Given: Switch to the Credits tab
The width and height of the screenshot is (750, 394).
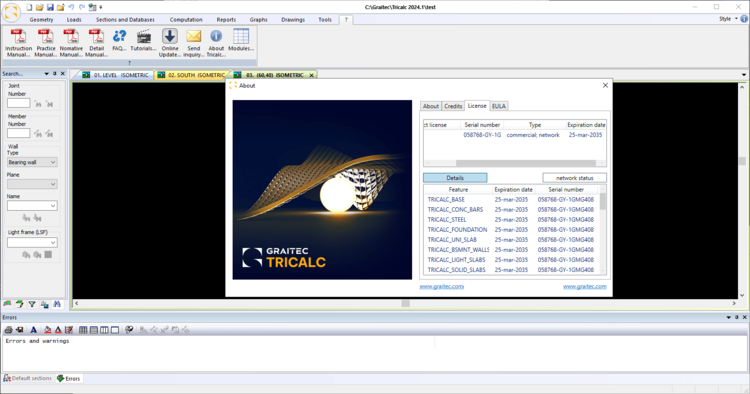Looking at the screenshot, I should 452,106.
